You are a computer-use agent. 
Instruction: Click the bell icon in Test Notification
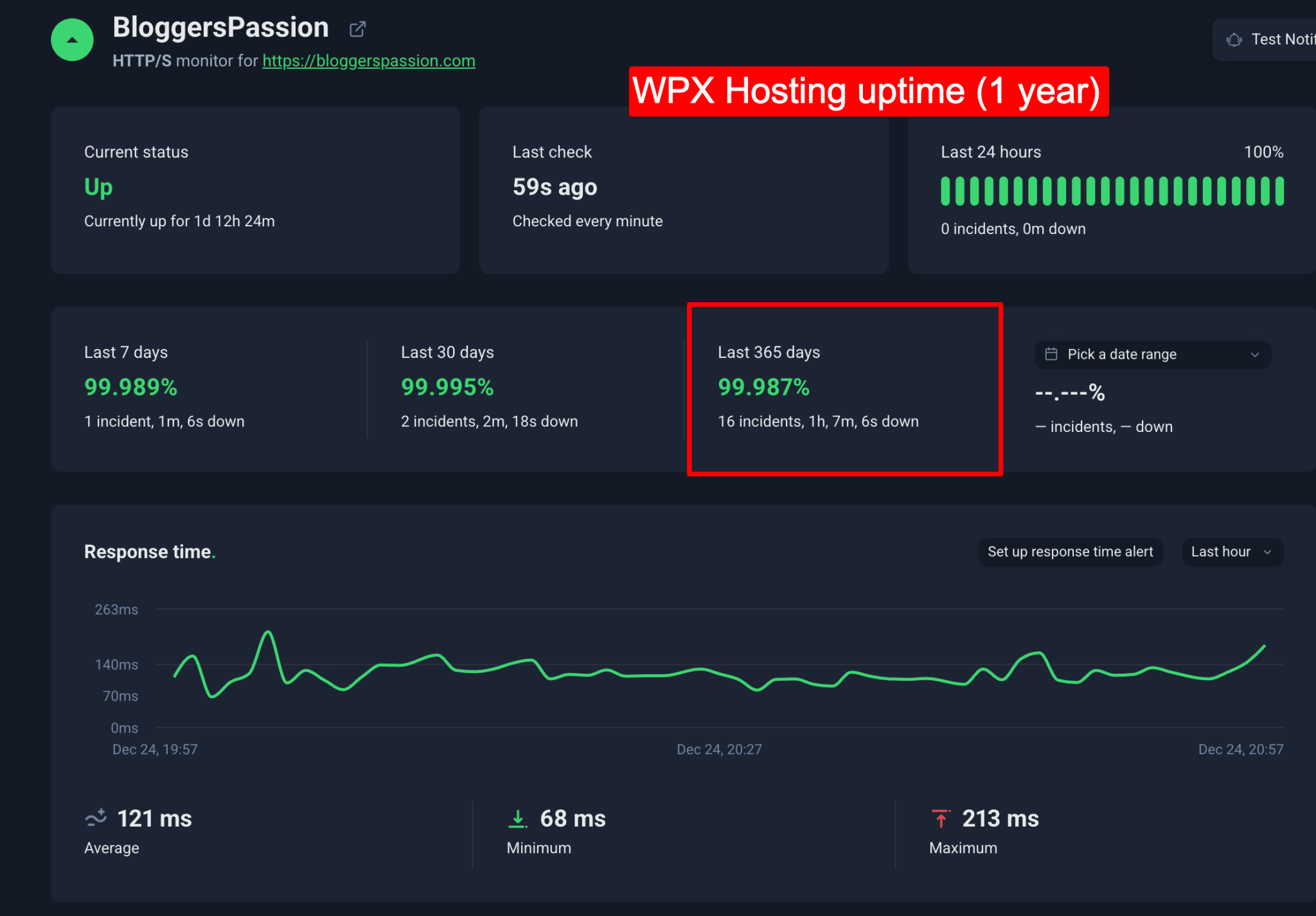(1234, 40)
